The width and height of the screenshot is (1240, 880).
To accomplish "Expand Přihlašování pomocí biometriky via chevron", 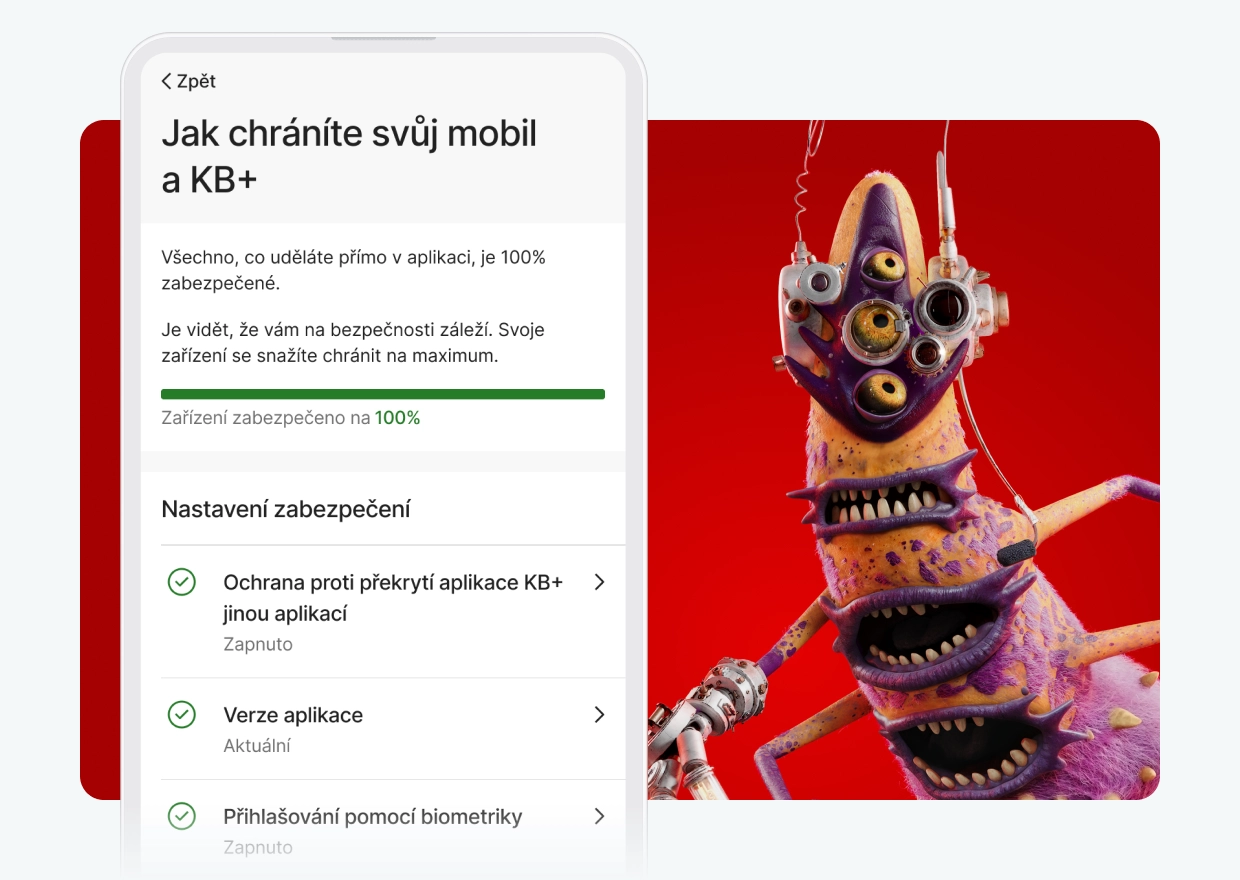I will pos(599,816).
